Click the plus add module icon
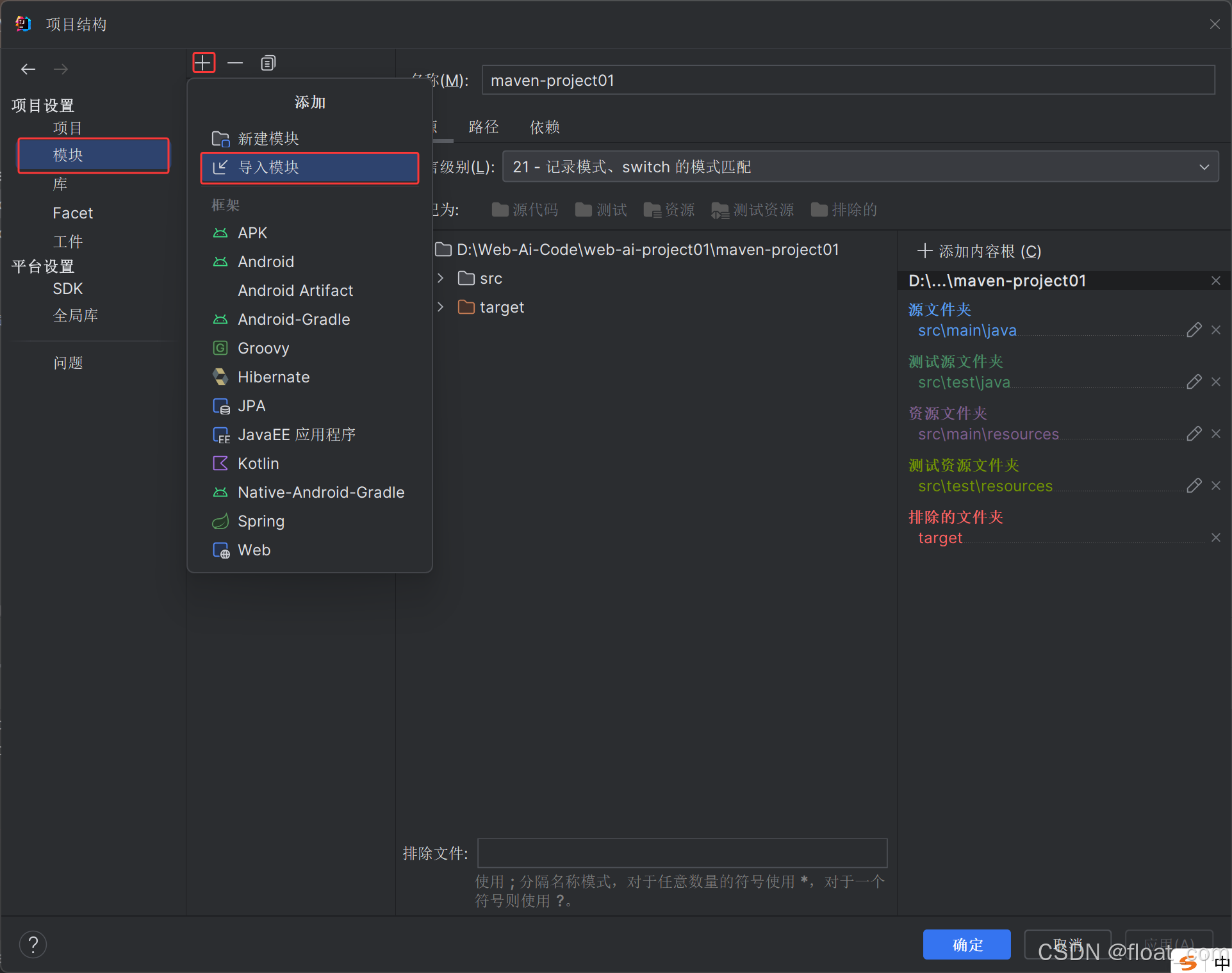Viewport: 1232px width, 973px height. pos(203,63)
